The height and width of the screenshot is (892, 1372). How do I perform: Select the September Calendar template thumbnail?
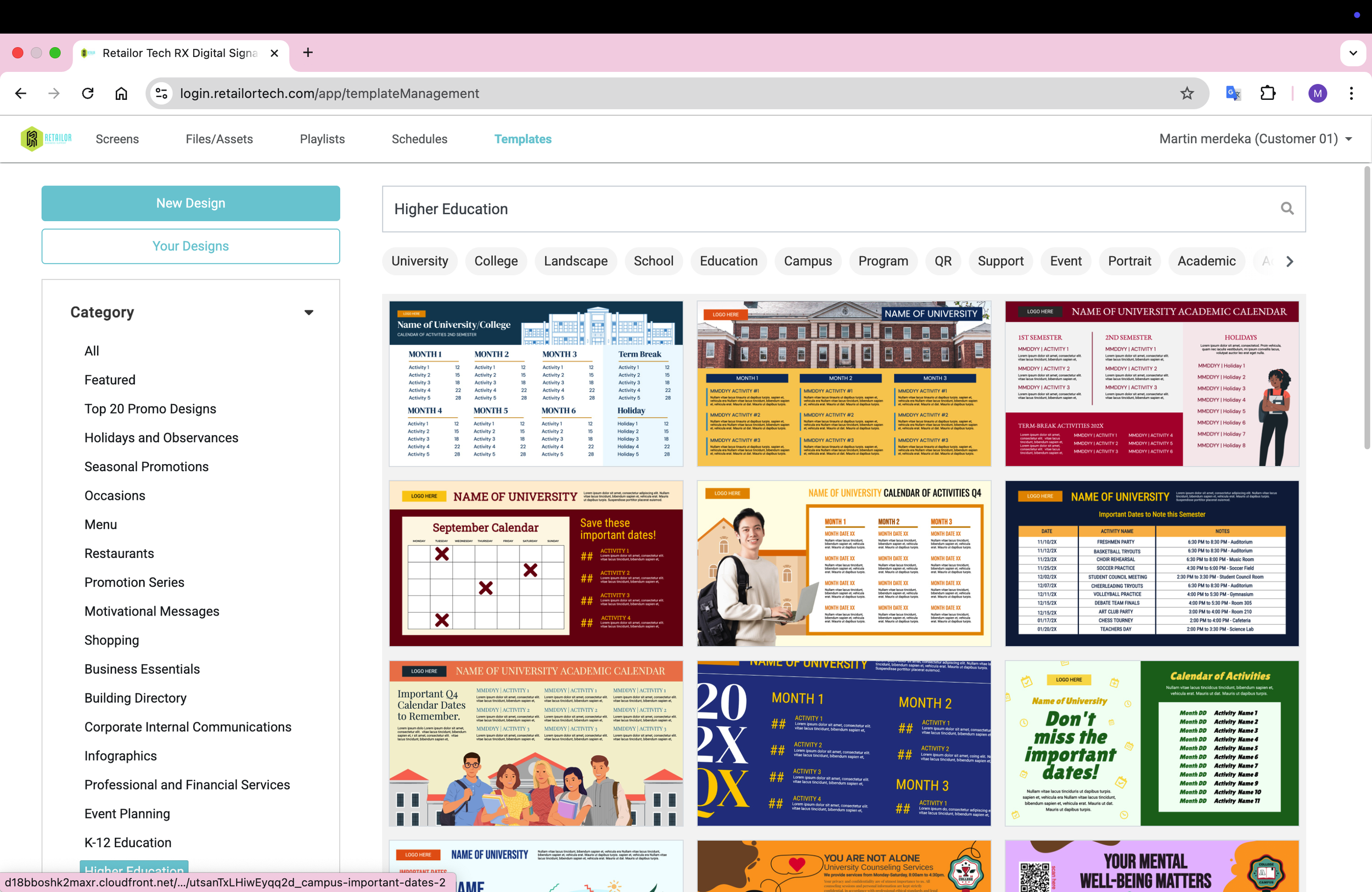coord(535,563)
